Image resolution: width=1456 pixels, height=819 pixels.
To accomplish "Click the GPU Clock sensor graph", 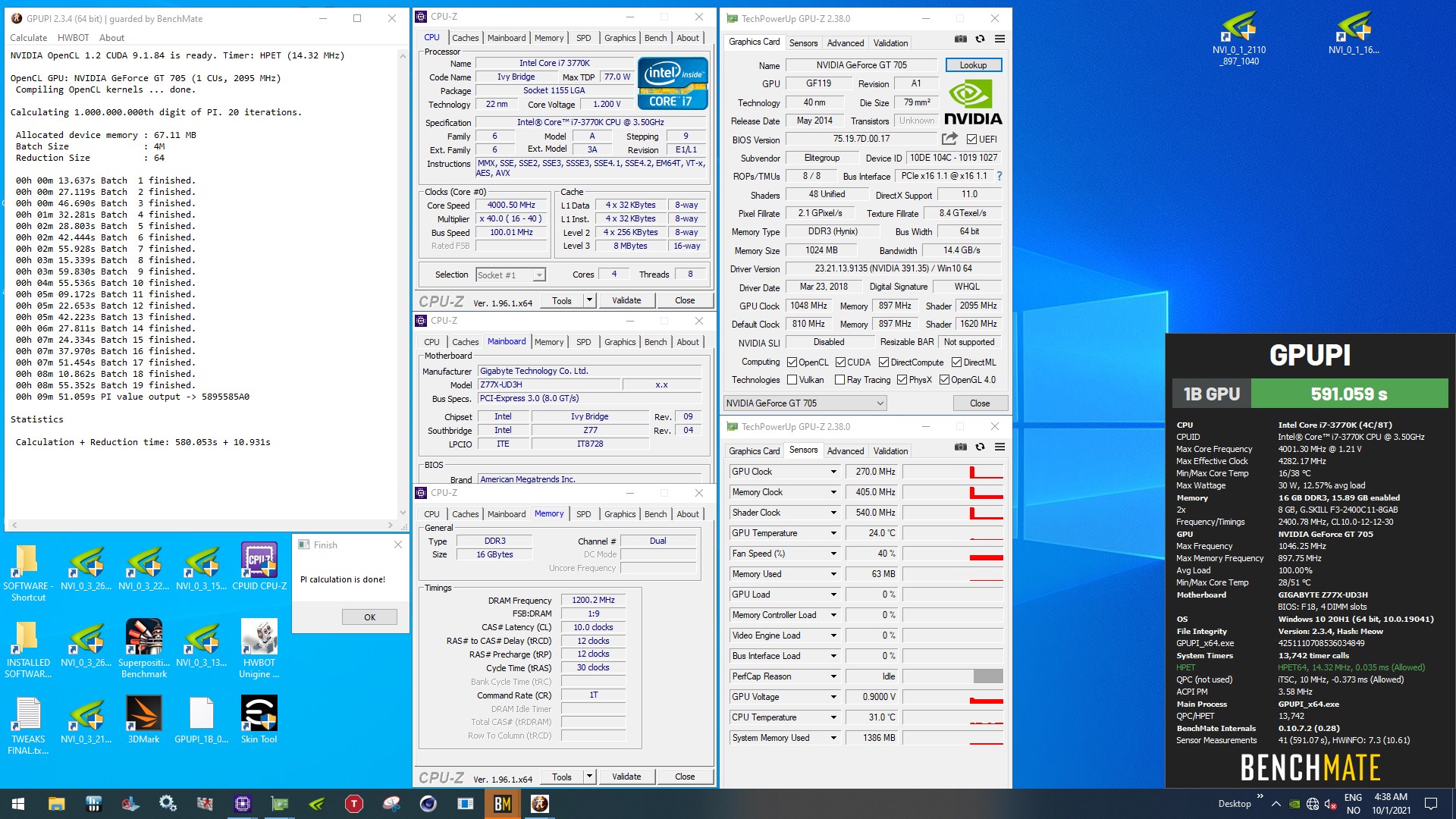I will (x=953, y=472).
